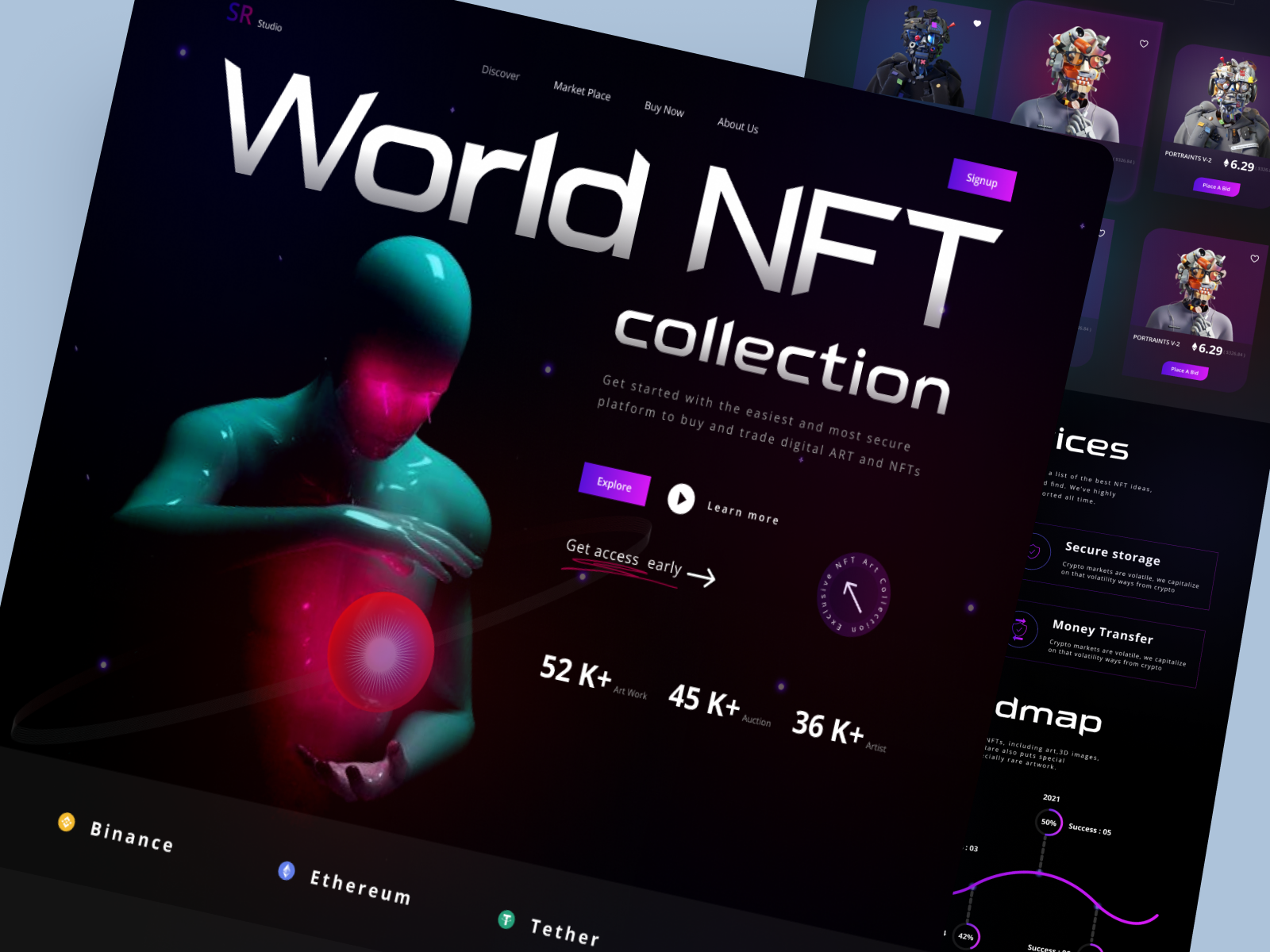The image size is (1270, 952).
Task: Click the 6.29 price on the grey robot card
Action: tap(1240, 165)
